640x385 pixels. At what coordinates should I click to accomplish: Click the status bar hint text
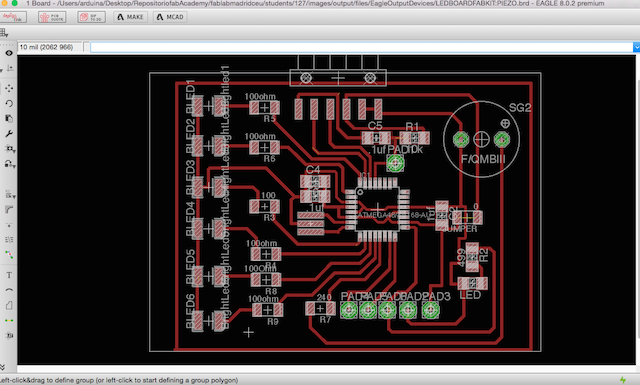[x=119, y=380]
